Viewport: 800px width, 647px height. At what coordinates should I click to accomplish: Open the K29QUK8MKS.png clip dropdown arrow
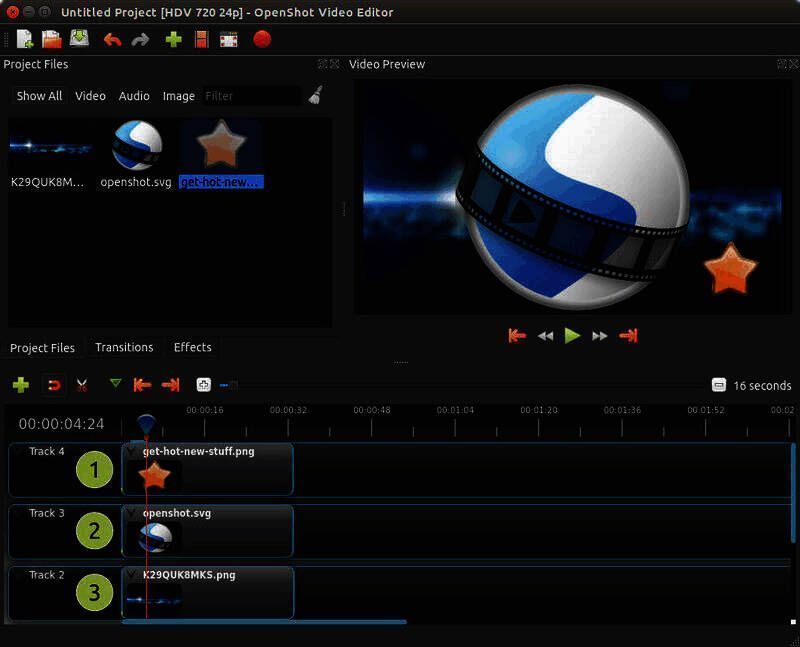[131, 575]
